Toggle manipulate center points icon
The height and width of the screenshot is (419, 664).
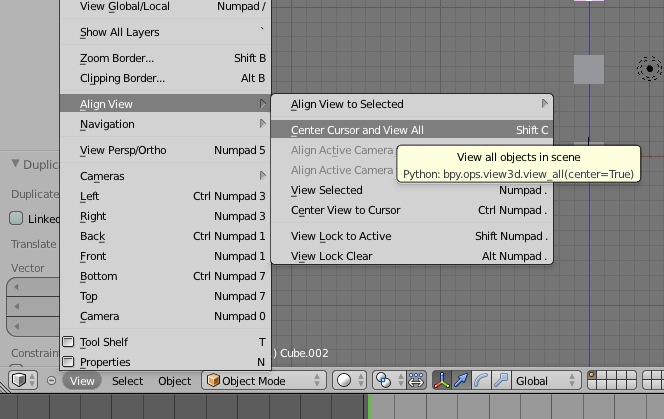pos(416,380)
